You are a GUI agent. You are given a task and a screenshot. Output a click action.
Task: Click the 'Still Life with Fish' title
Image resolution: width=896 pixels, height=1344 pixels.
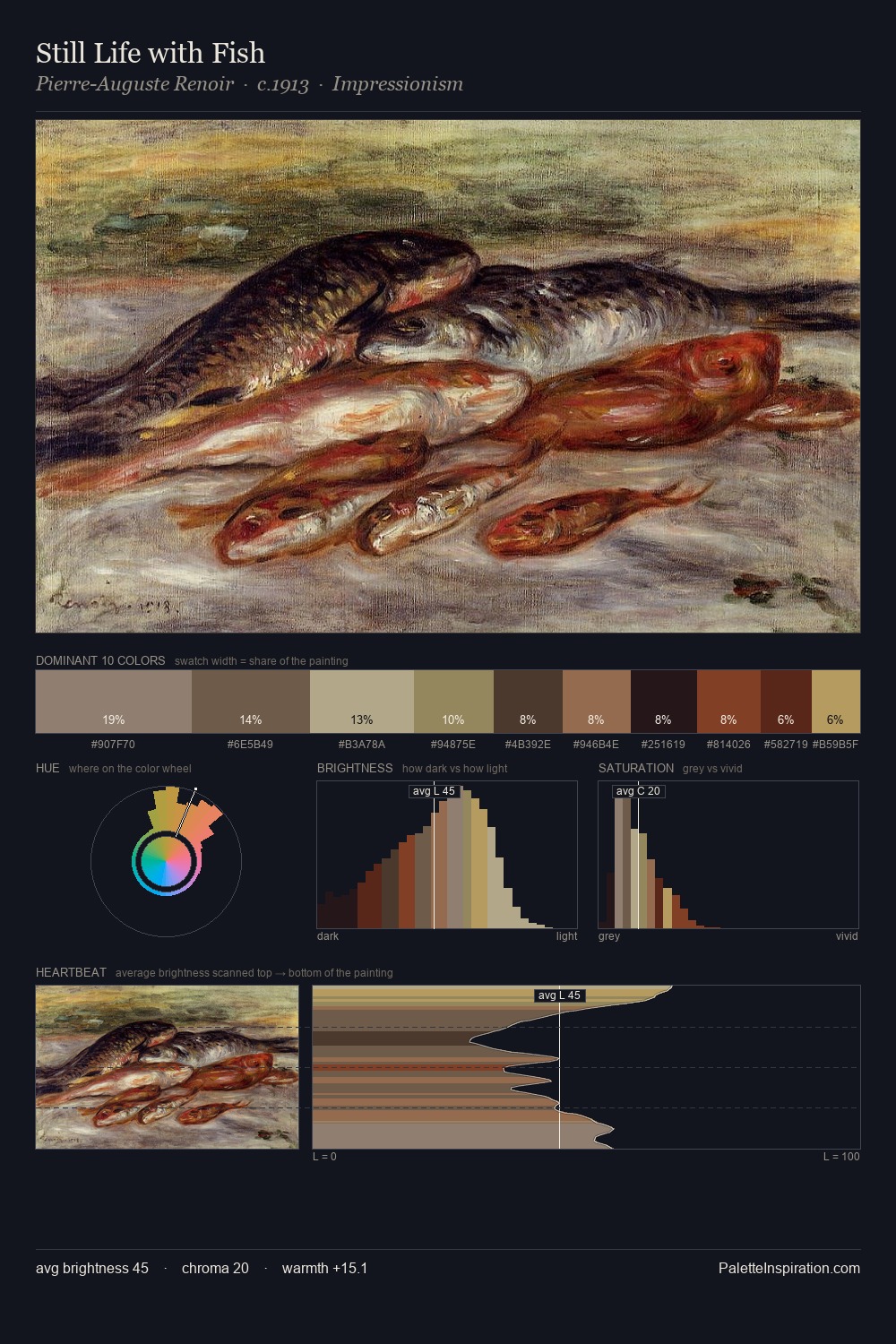[x=151, y=53]
